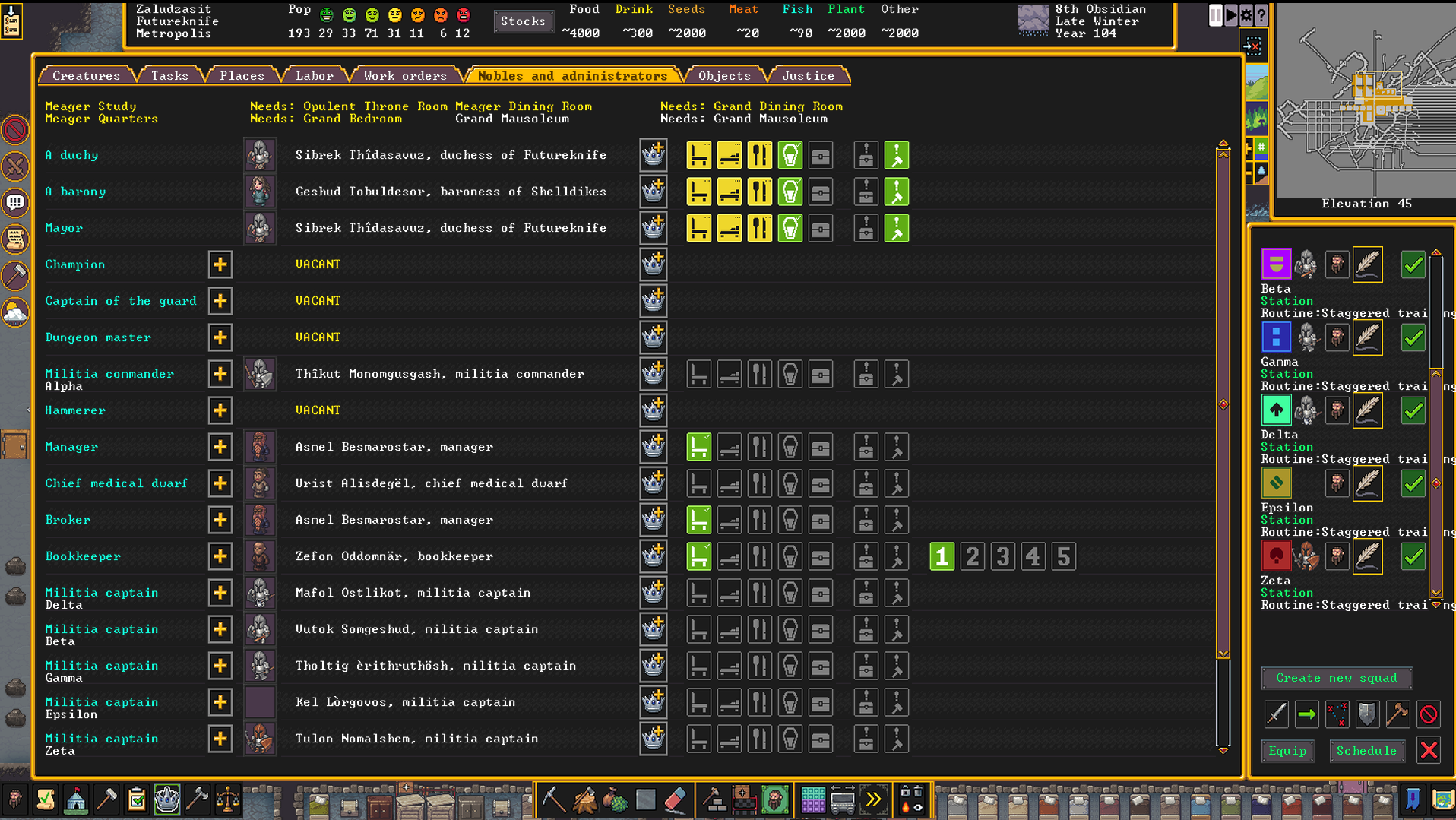This screenshot has width=1456, height=820.
Task: Set bookkeeper precision to level 1
Action: click(942, 556)
